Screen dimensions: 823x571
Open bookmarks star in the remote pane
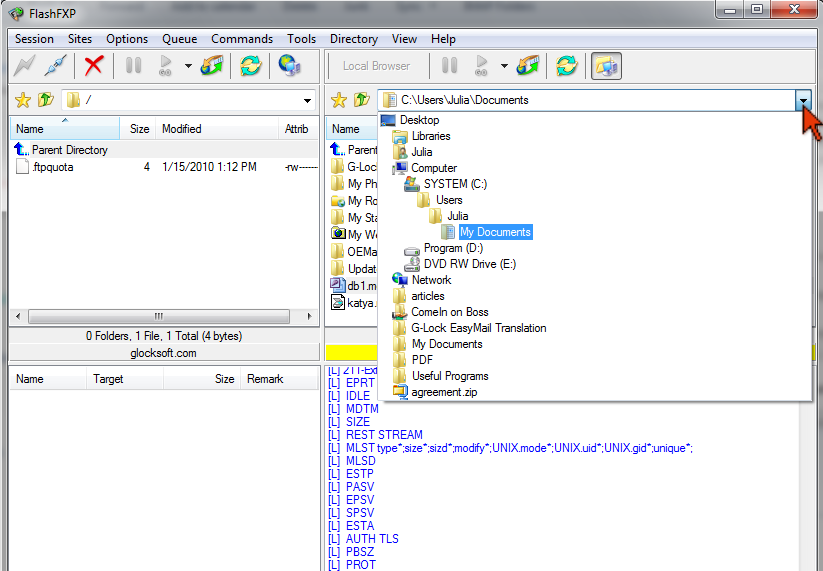23,100
